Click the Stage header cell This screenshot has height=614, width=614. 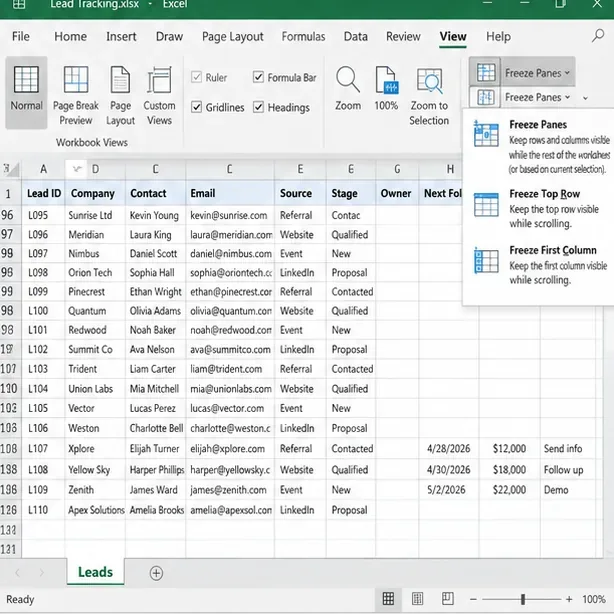pyautogui.click(x=350, y=193)
